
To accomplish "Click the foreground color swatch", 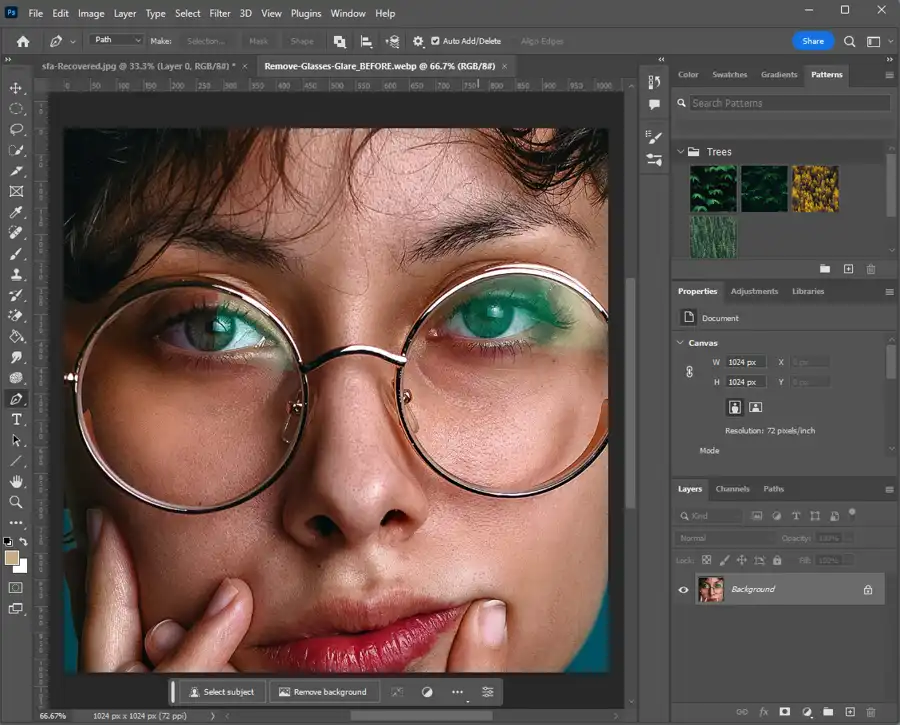I will 12,557.
